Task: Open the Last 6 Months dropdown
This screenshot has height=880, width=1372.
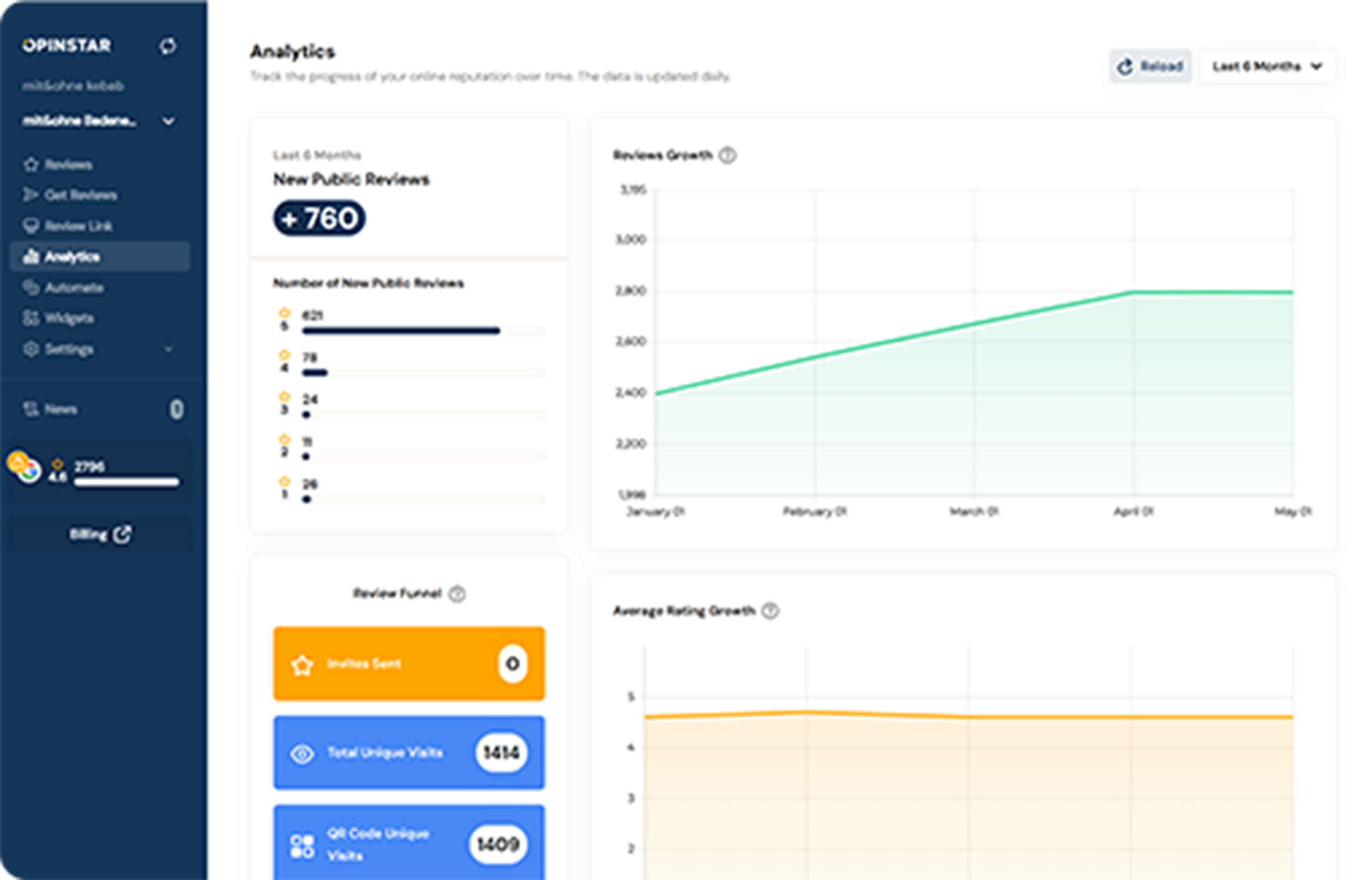Action: [1268, 66]
